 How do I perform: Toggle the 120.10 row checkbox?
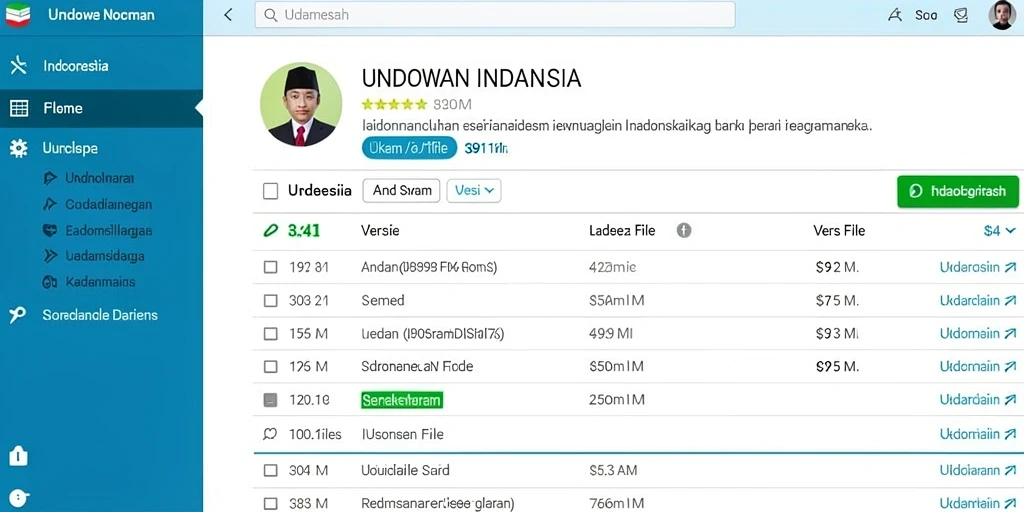pyautogui.click(x=270, y=400)
